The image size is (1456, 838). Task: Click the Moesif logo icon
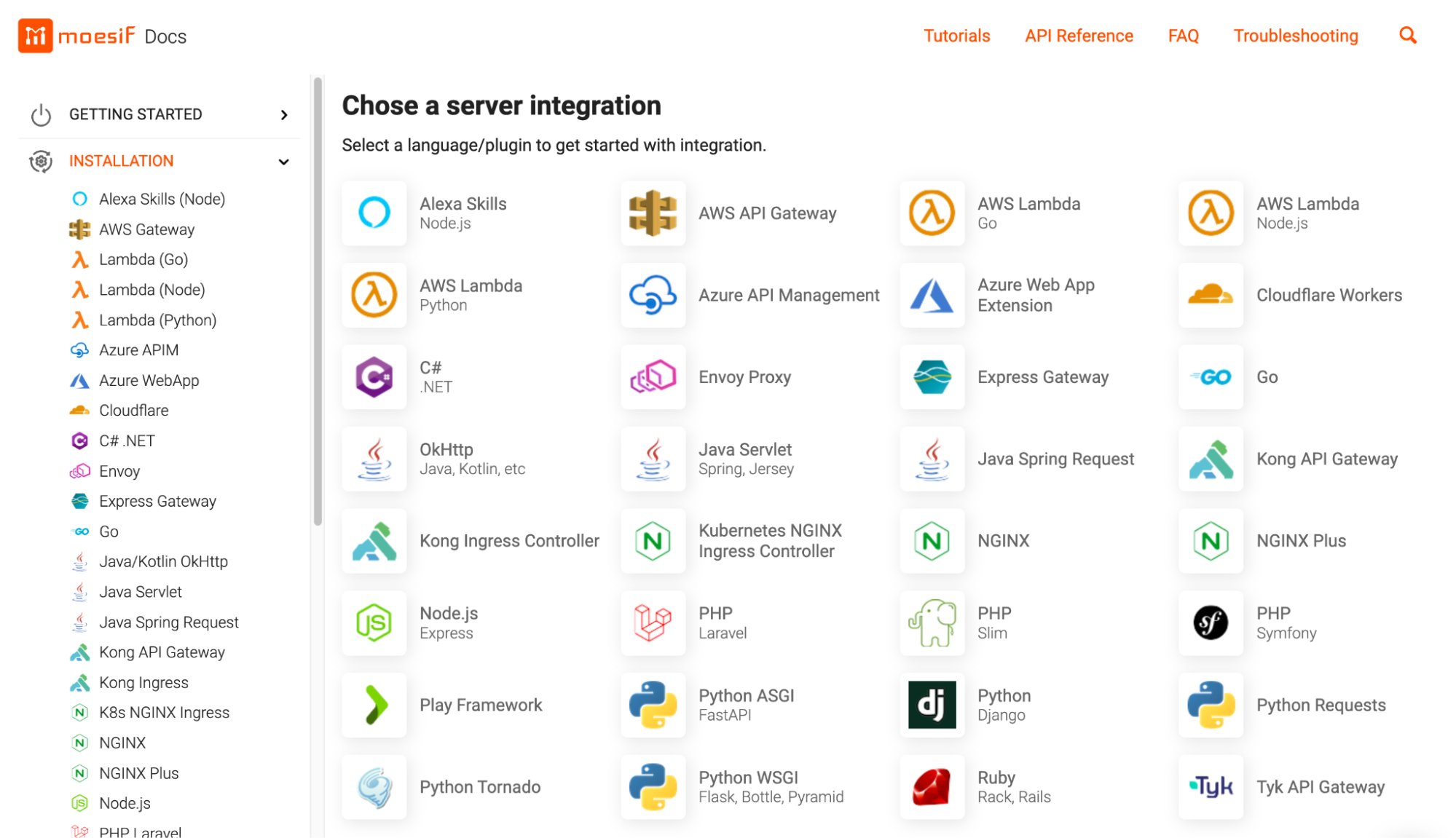click(35, 36)
